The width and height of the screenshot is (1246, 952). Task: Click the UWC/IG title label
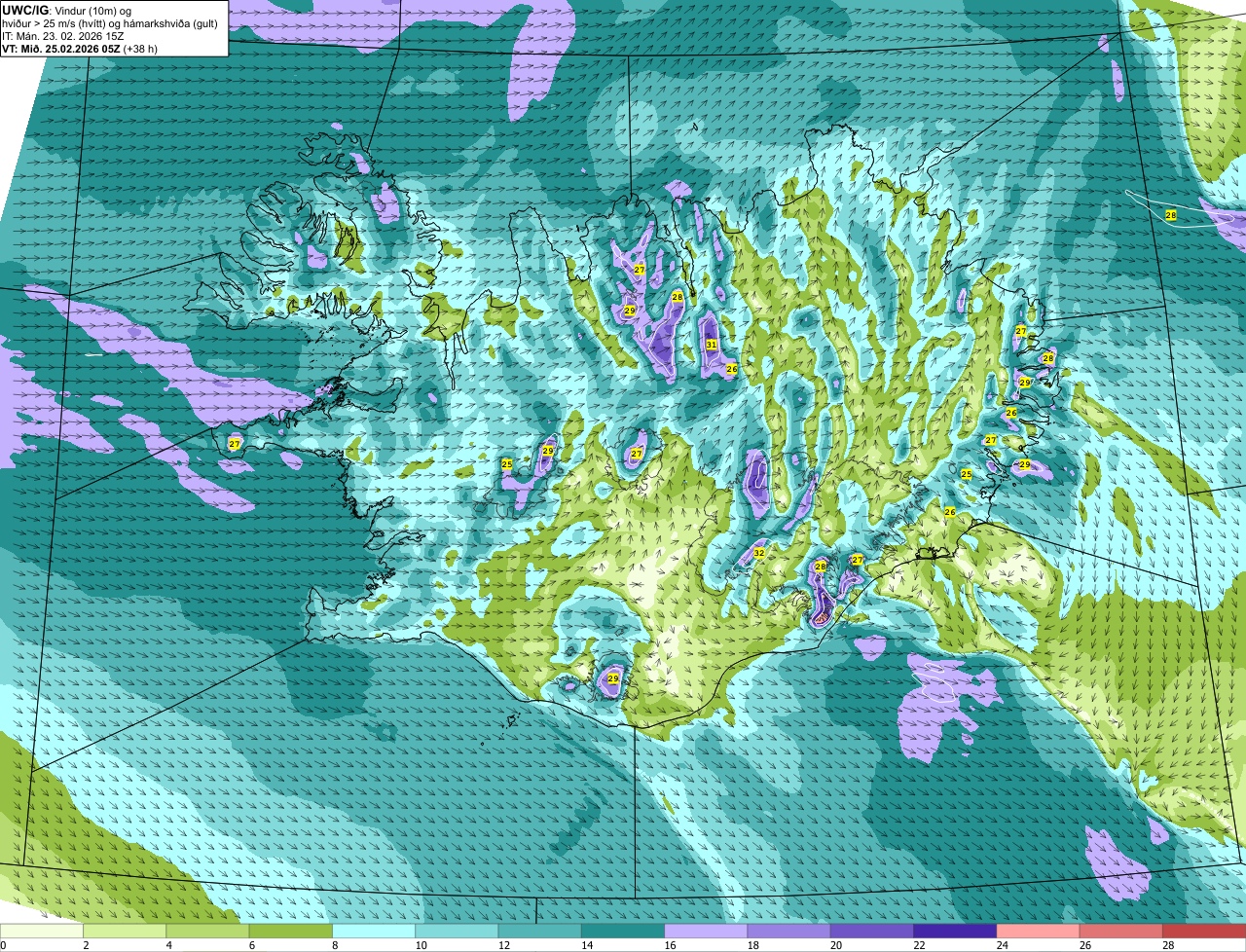(x=24, y=10)
